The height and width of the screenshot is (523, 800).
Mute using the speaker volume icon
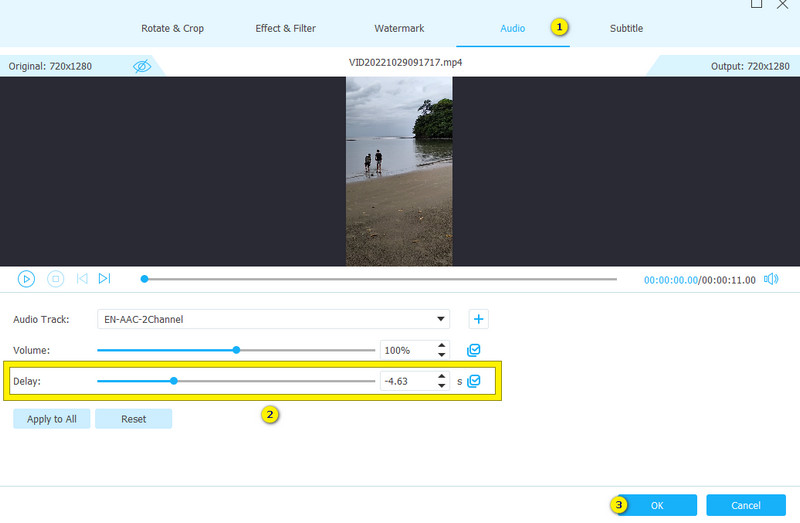coord(770,279)
